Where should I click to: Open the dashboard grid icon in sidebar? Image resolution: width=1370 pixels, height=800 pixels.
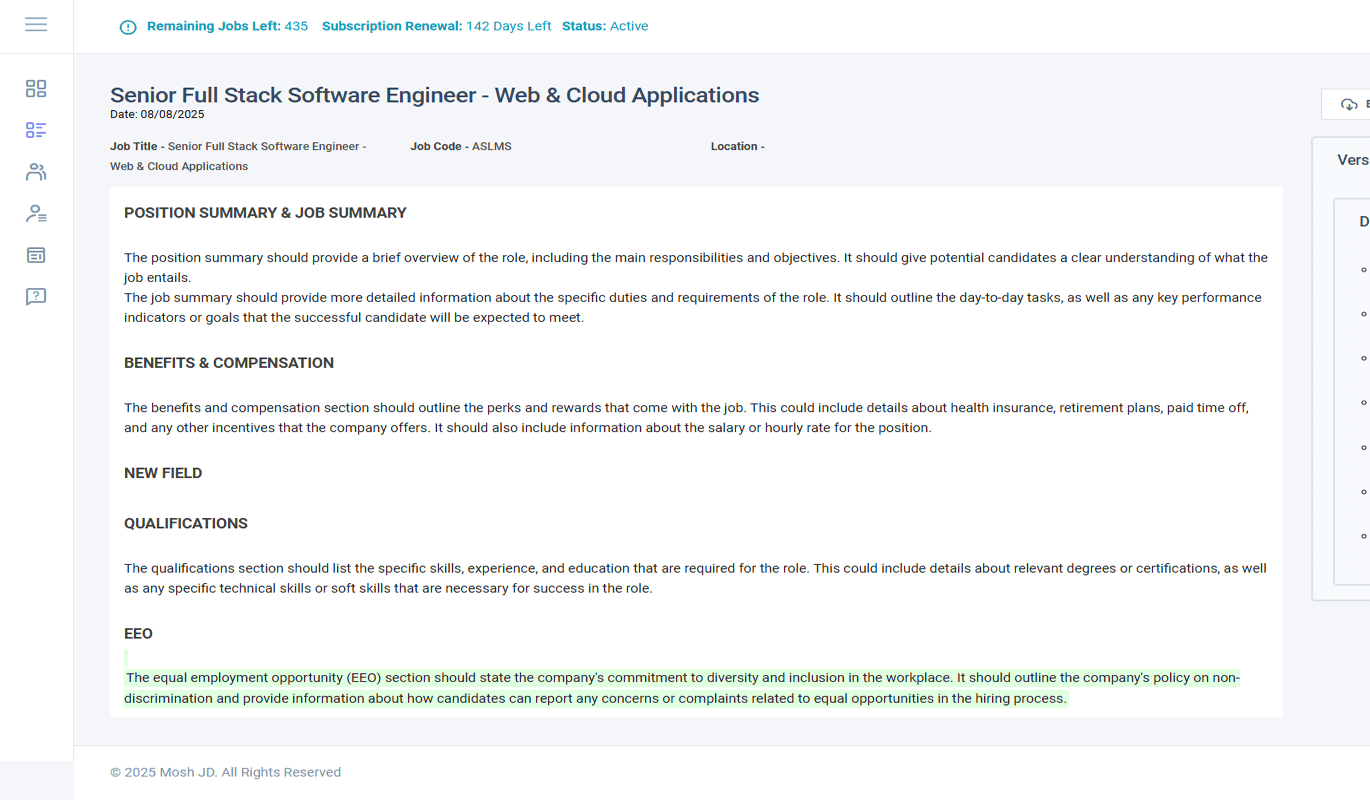36,88
